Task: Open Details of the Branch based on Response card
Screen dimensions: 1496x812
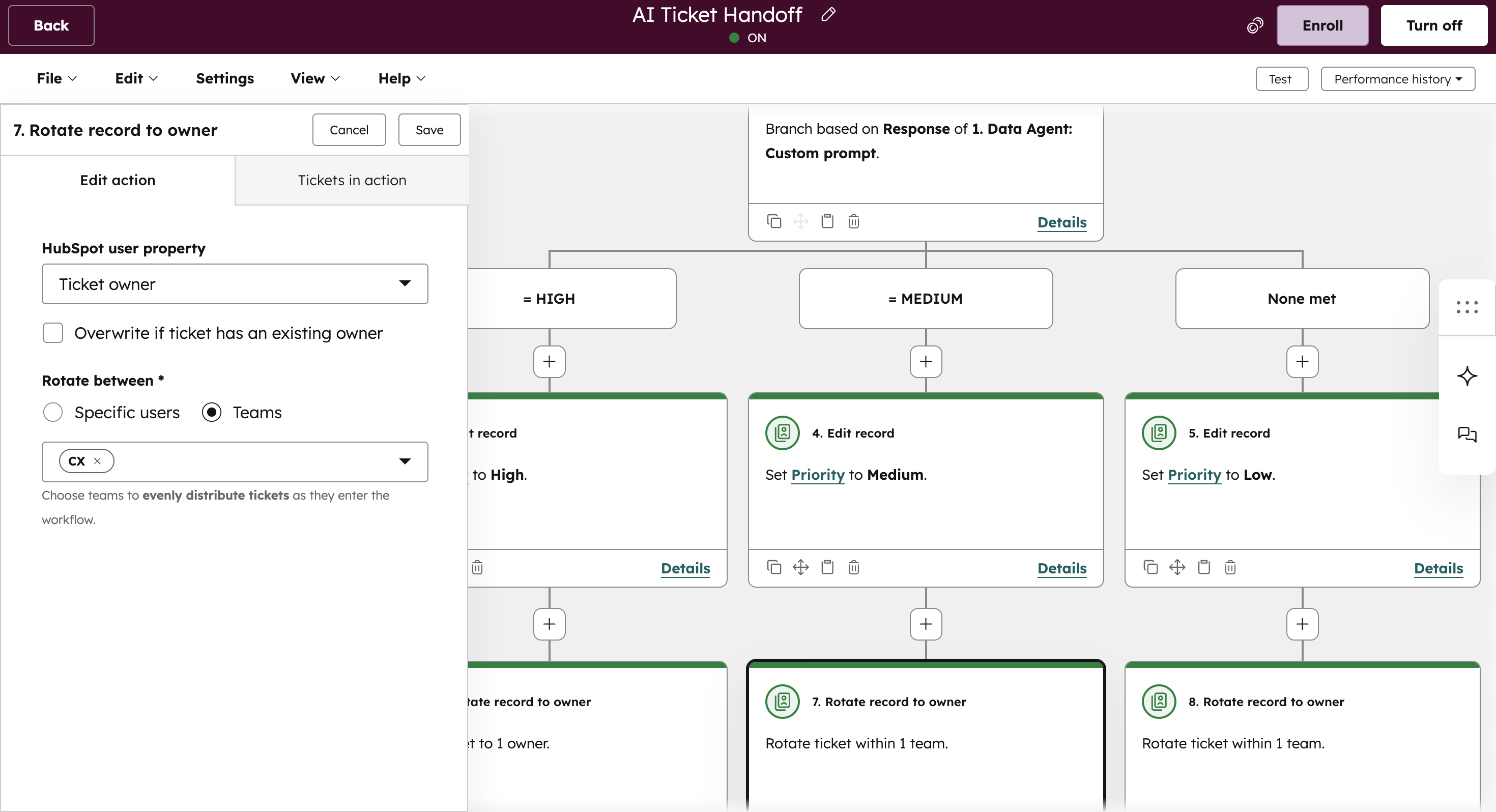Action: (x=1061, y=222)
